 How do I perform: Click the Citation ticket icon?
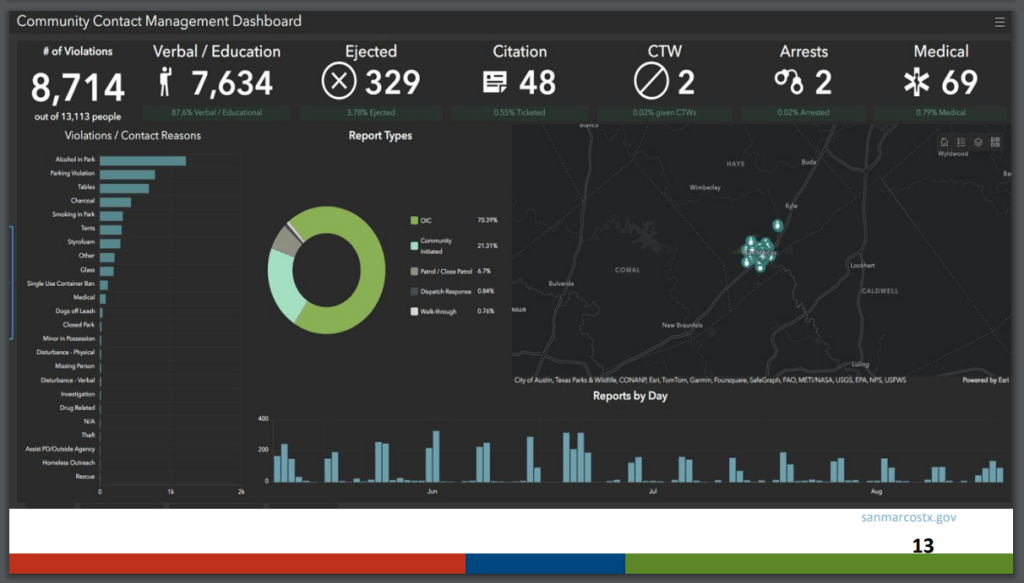494,82
